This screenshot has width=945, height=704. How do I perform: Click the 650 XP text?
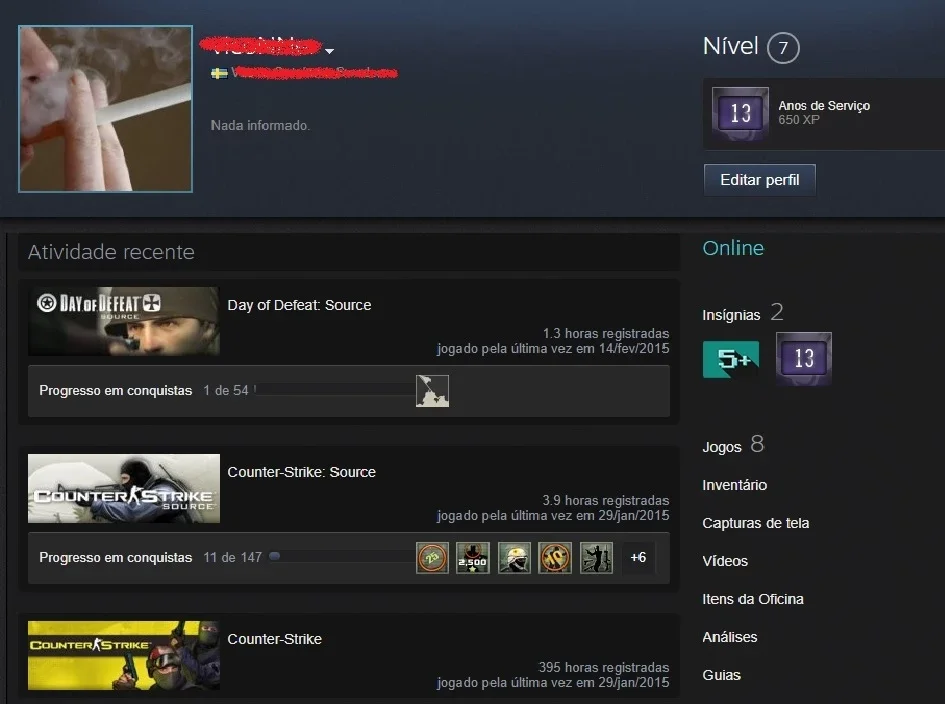(799, 120)
